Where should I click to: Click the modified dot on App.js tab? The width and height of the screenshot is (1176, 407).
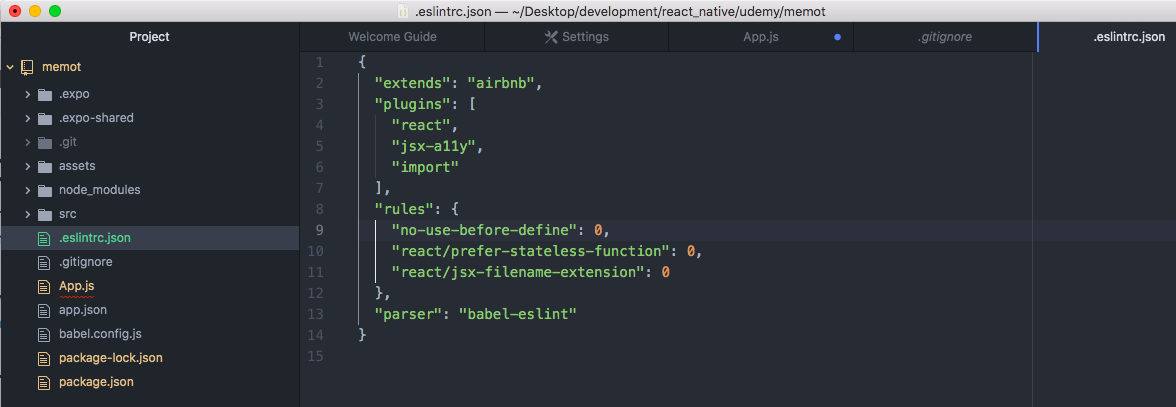pos(837,37)
